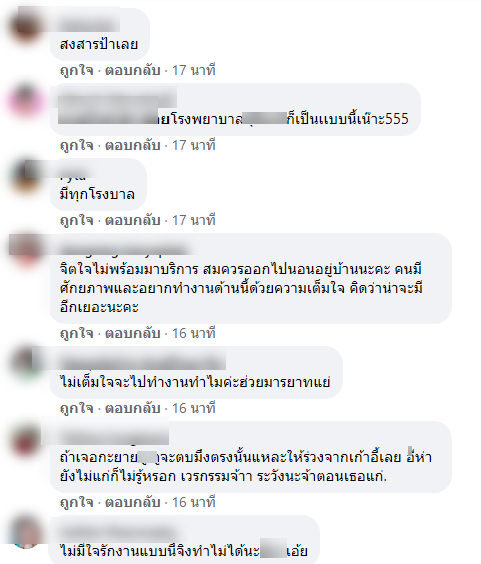This screenshot has height=564, width=481.
Task: Like the comment ending with 'ก็เป็นแบบนี้เน๊าะ555'
Action: pos(77,145)
